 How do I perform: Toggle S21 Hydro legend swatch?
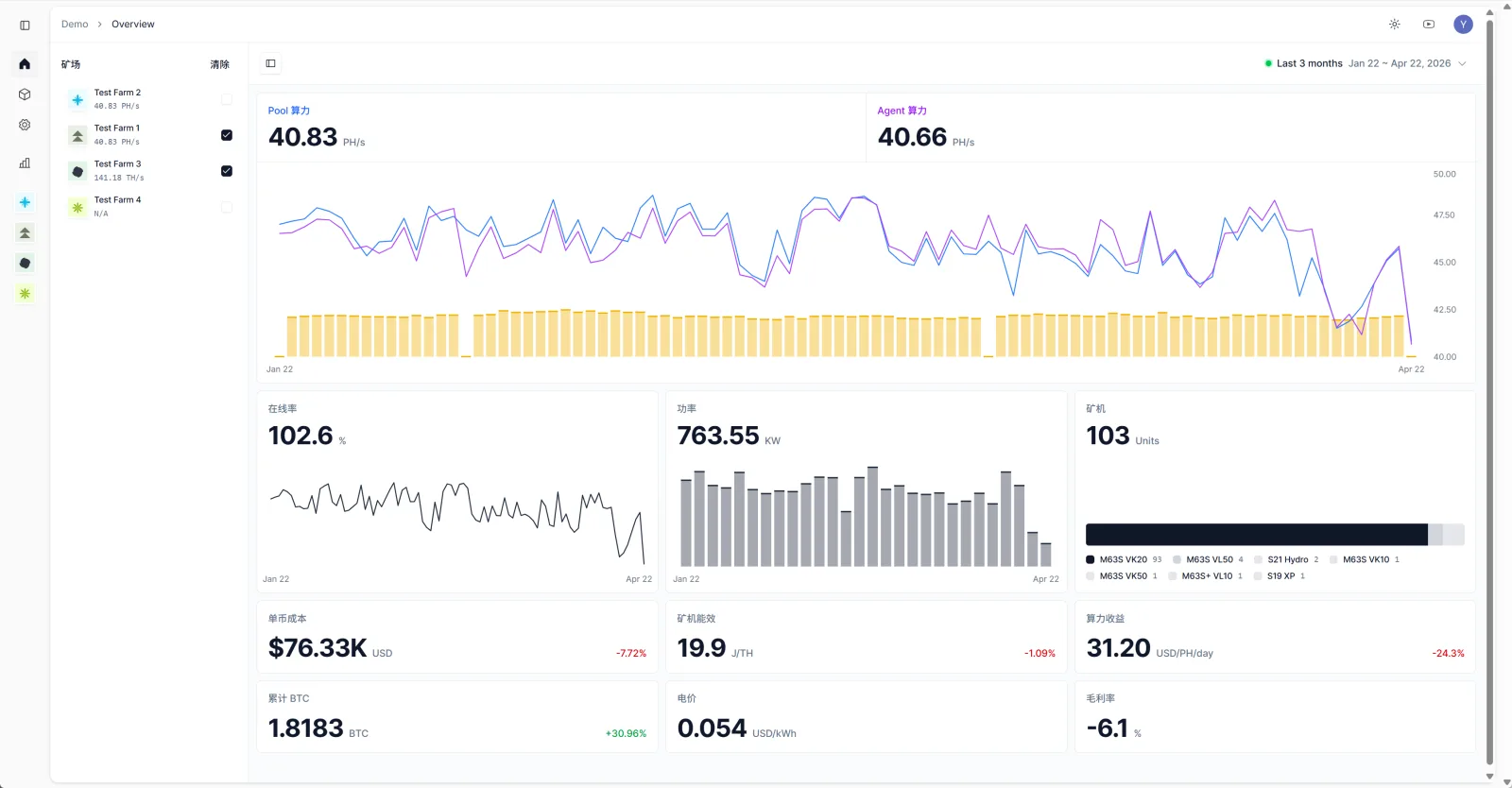click(x=1258, y=559)
